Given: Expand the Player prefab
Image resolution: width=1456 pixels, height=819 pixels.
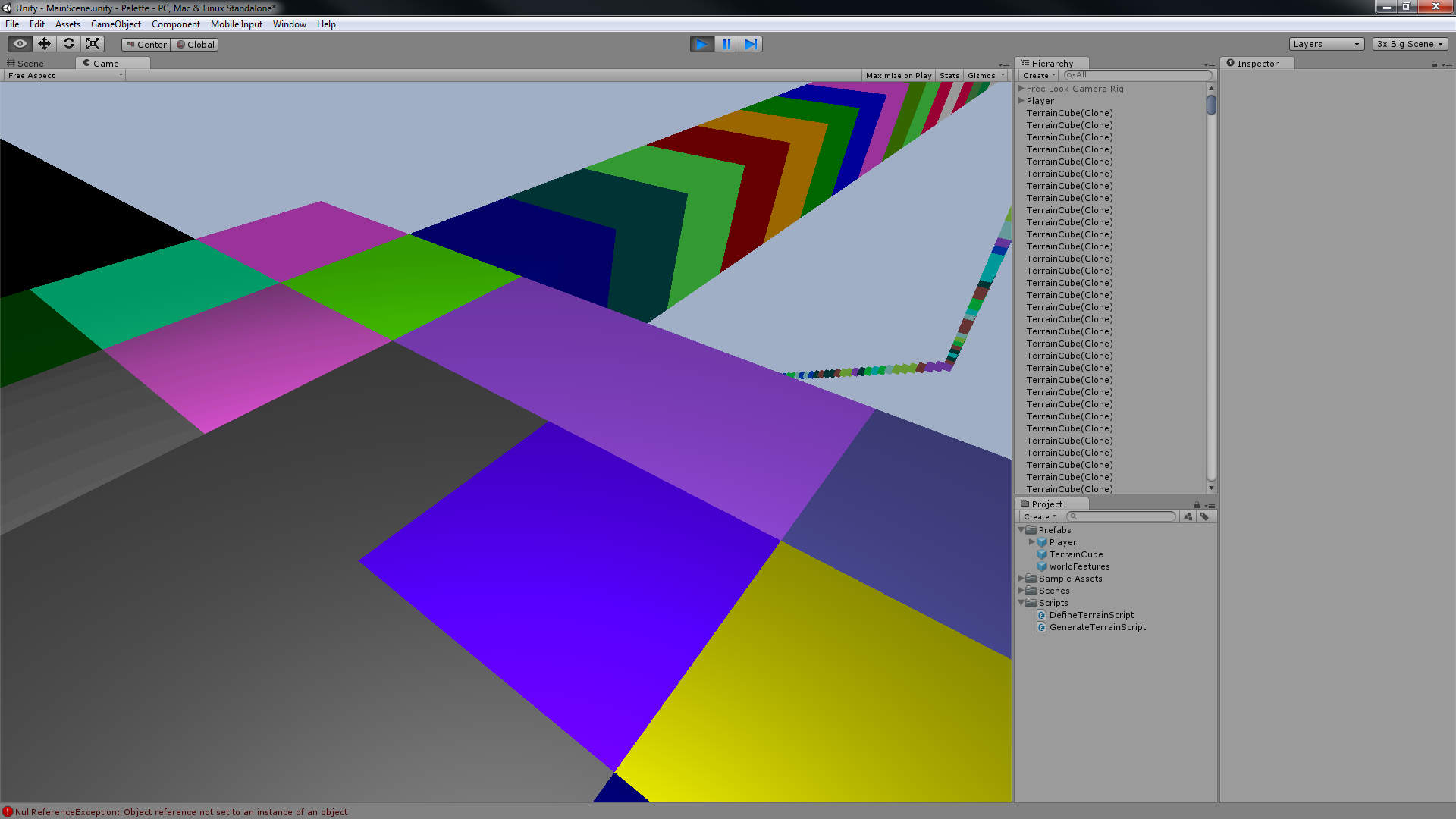Looking at the screenshot, I should (x=1032, y=542).
